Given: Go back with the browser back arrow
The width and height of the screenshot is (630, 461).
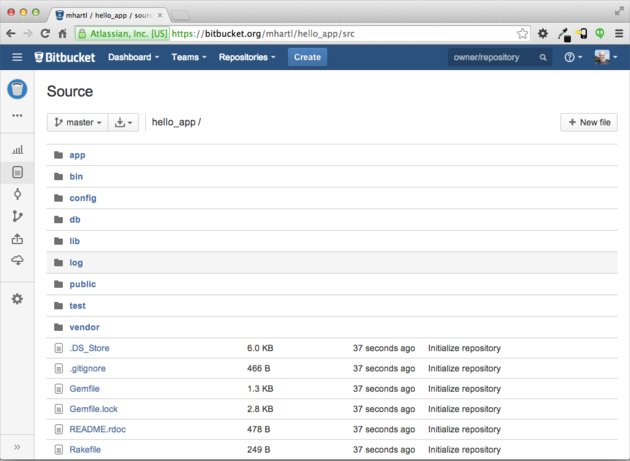Looking at the screenshot, I should click(x=11, y=34).
